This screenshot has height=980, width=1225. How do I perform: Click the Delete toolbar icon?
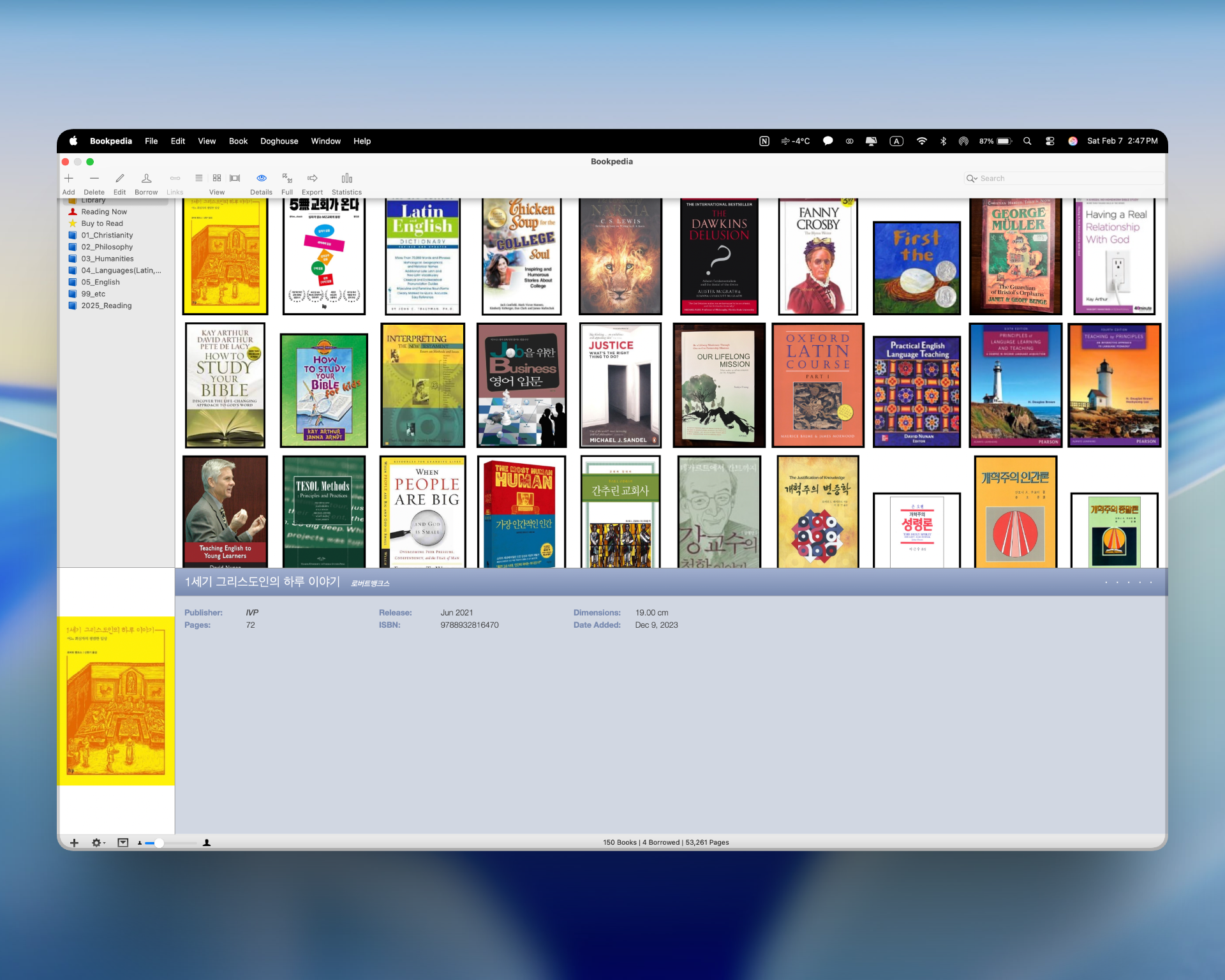pos(94,179)
